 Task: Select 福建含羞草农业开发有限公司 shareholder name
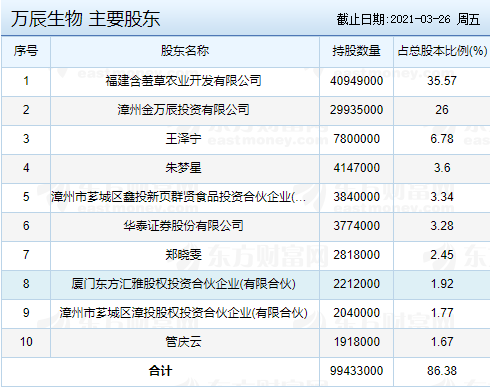(183, 81)
